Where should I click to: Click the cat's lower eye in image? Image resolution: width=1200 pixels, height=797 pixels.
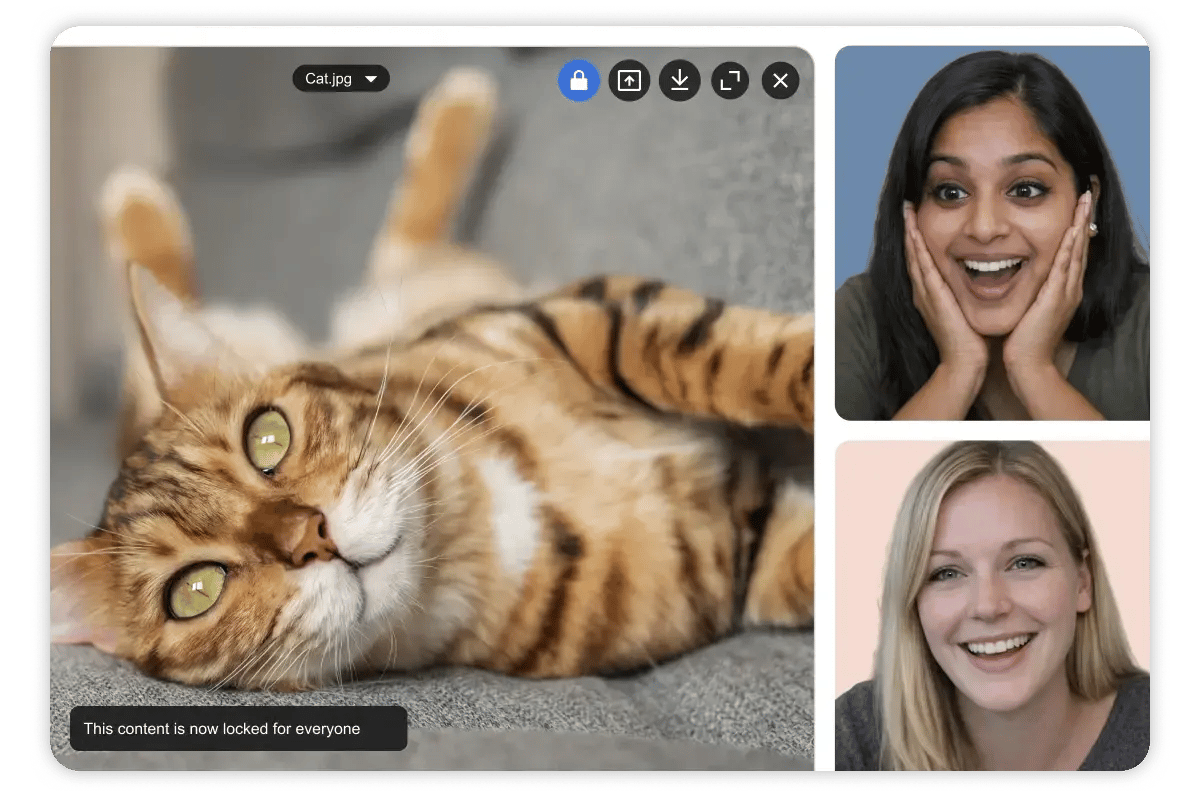pos(196,589)
